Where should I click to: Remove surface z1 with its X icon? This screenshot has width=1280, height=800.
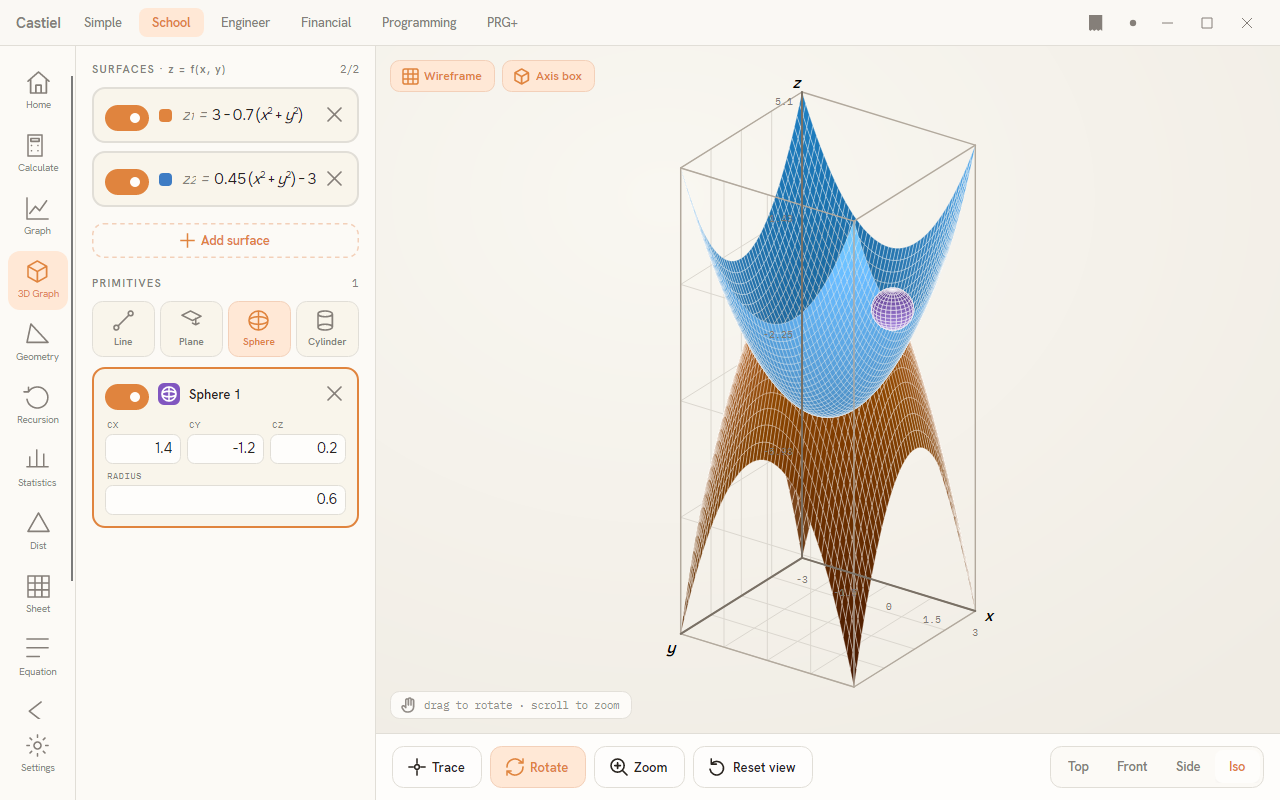(335, 115)
